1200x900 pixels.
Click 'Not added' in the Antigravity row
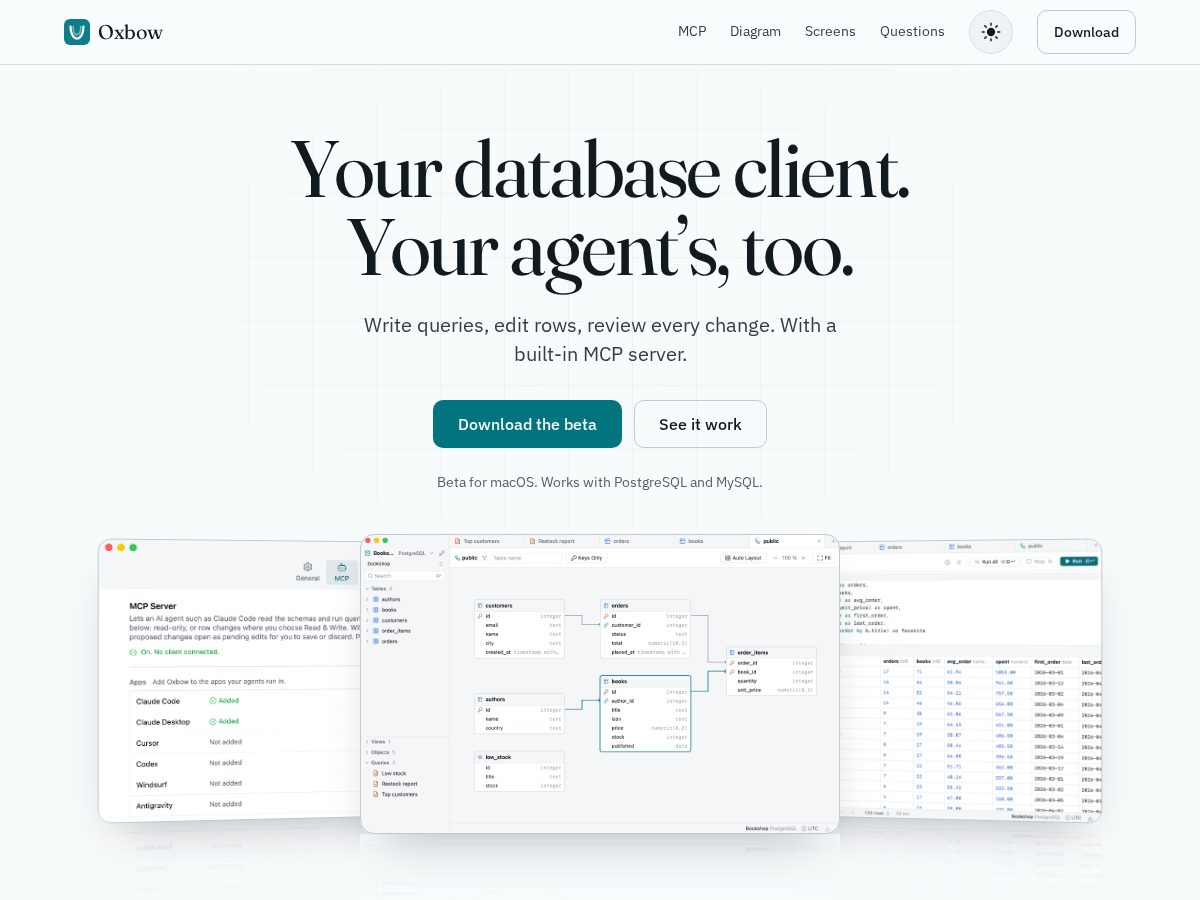tap(225, 804)
